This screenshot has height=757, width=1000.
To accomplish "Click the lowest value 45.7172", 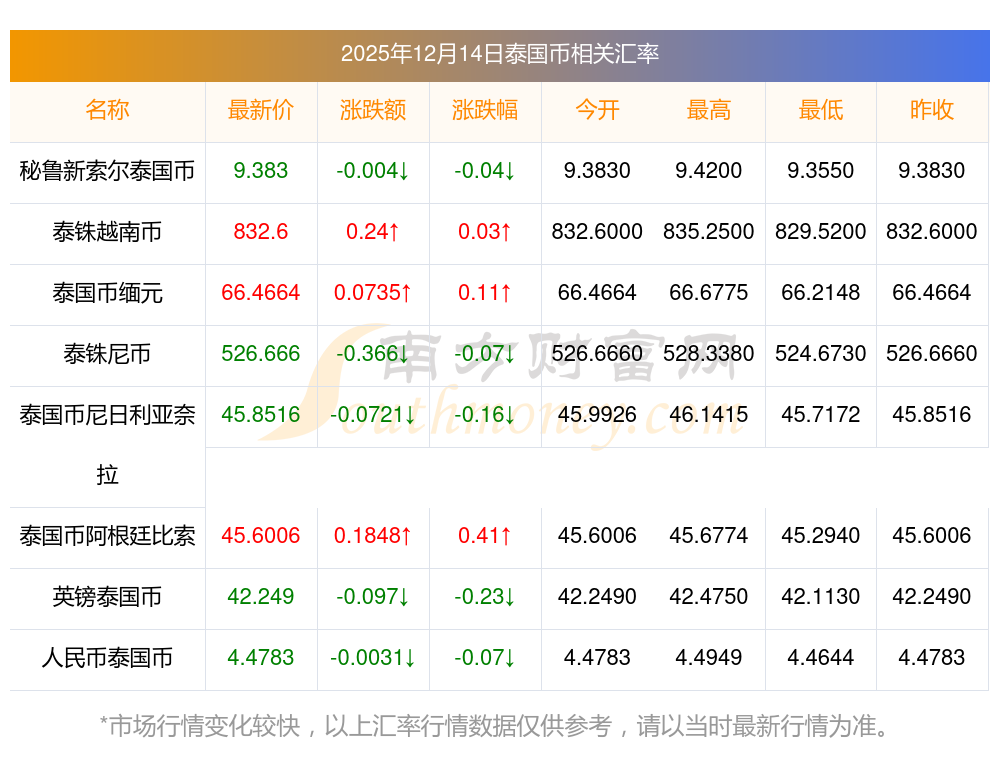I will (821, 414).
